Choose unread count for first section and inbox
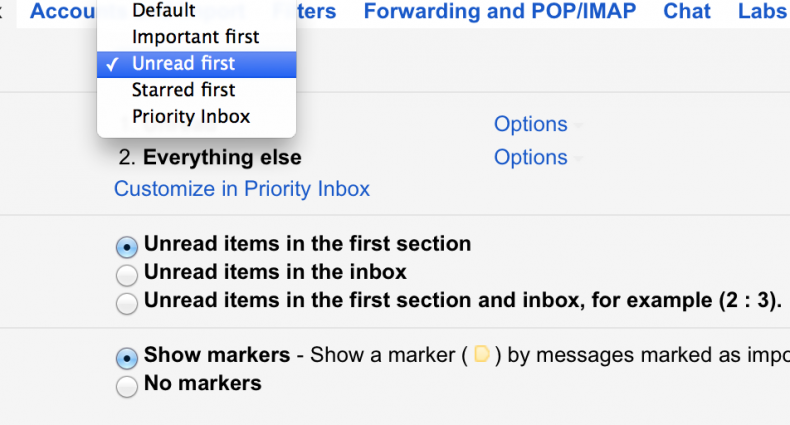 (x=127, y=302)
